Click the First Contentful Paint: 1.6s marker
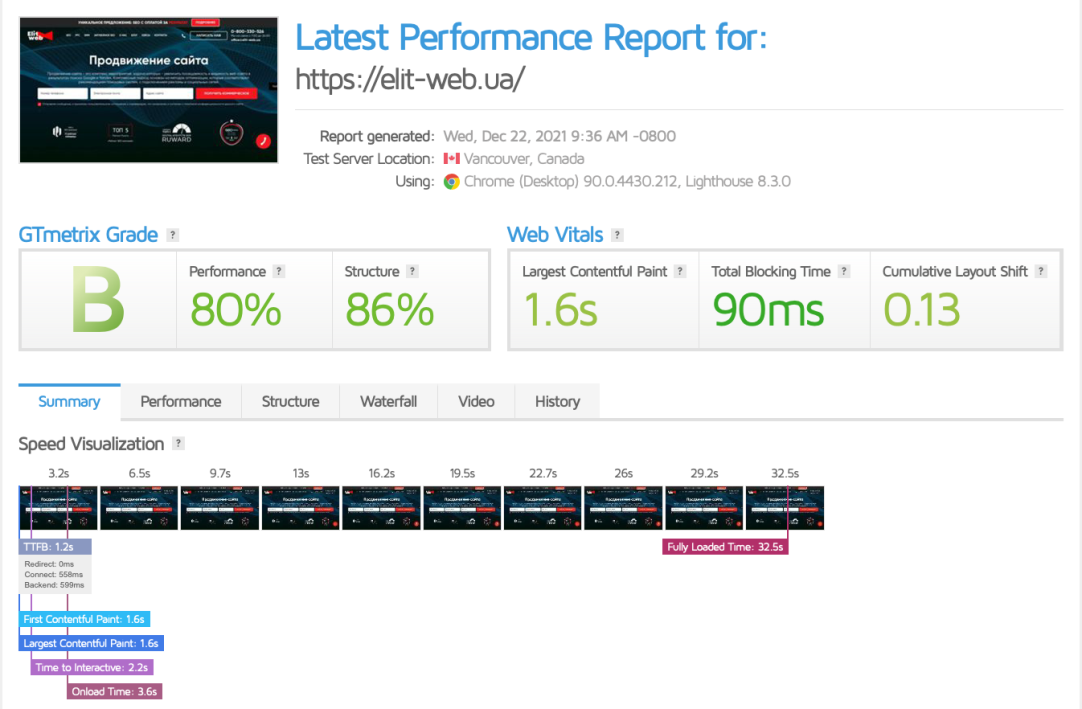This screenshot has width=1082, height=709. 84,619
